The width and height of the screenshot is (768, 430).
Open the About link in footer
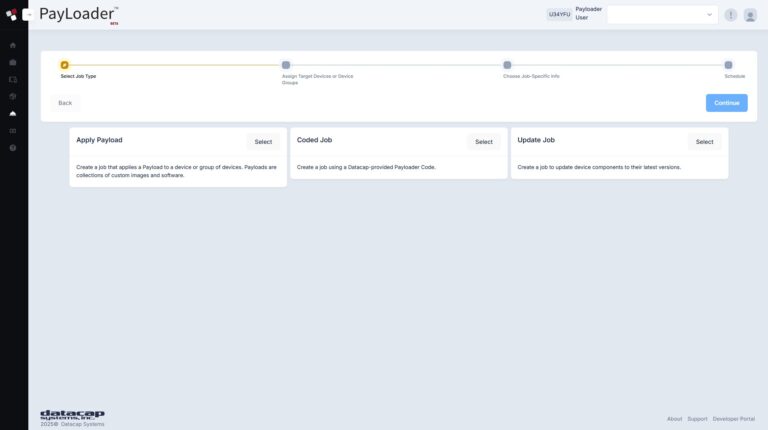pyautogui.click(x=674, y=419)
